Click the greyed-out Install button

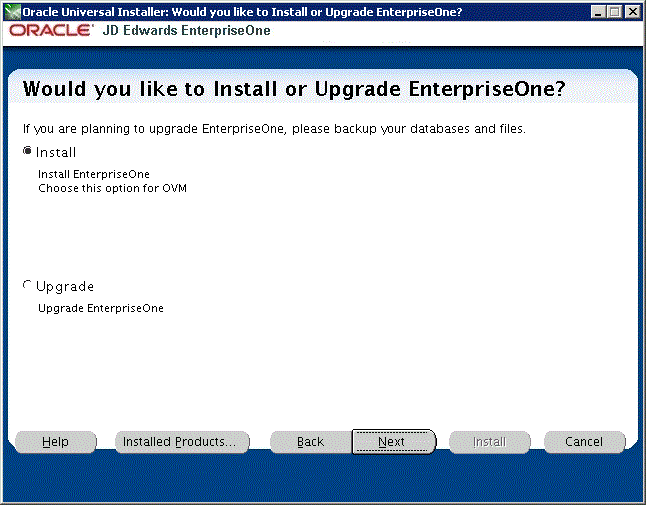tap(489, 442)
